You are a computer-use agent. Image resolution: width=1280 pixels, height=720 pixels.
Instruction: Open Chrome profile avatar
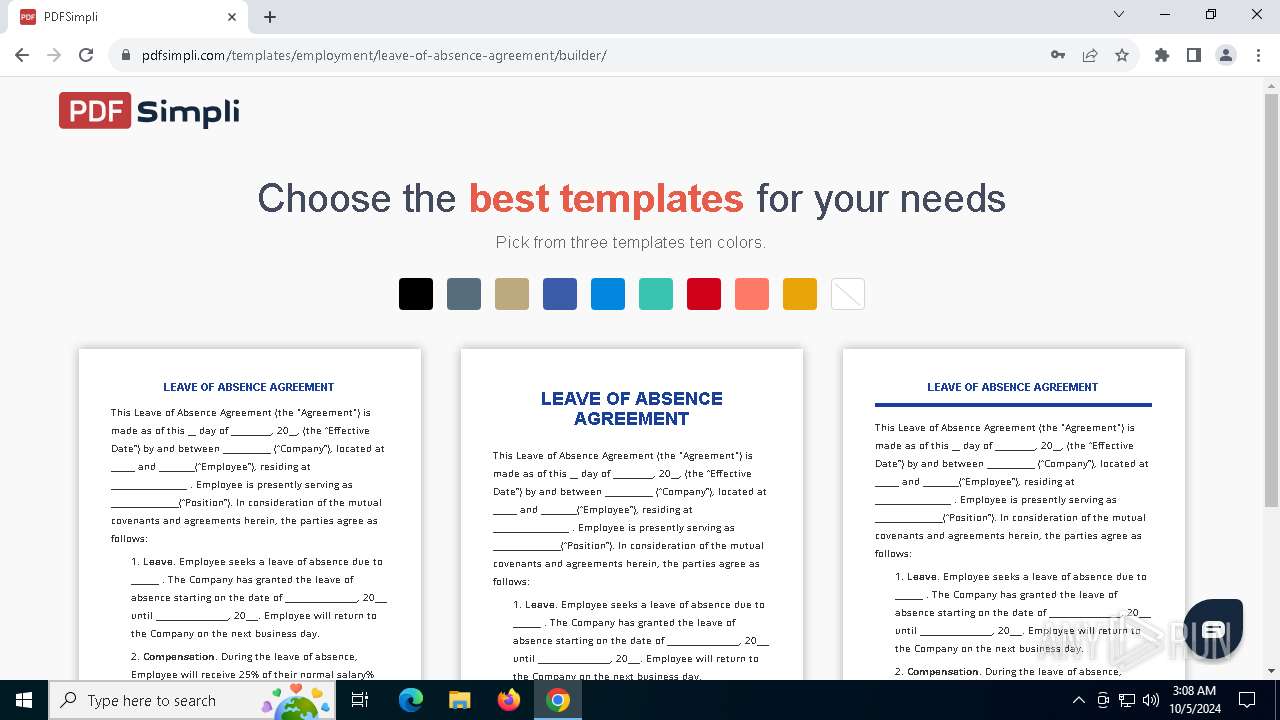click(x=1226, y=55)
